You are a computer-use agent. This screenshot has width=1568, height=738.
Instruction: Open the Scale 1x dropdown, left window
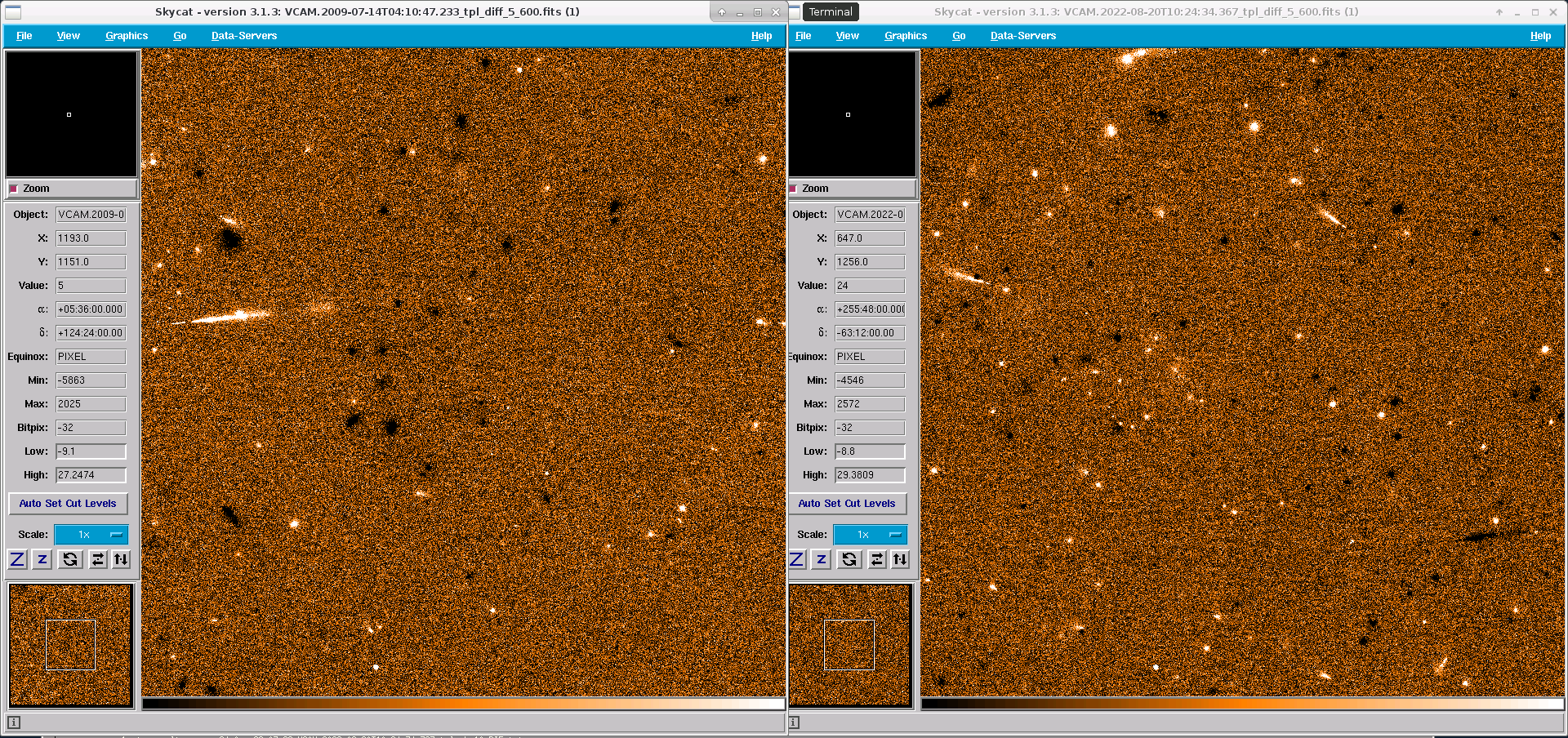click(91, 535)
